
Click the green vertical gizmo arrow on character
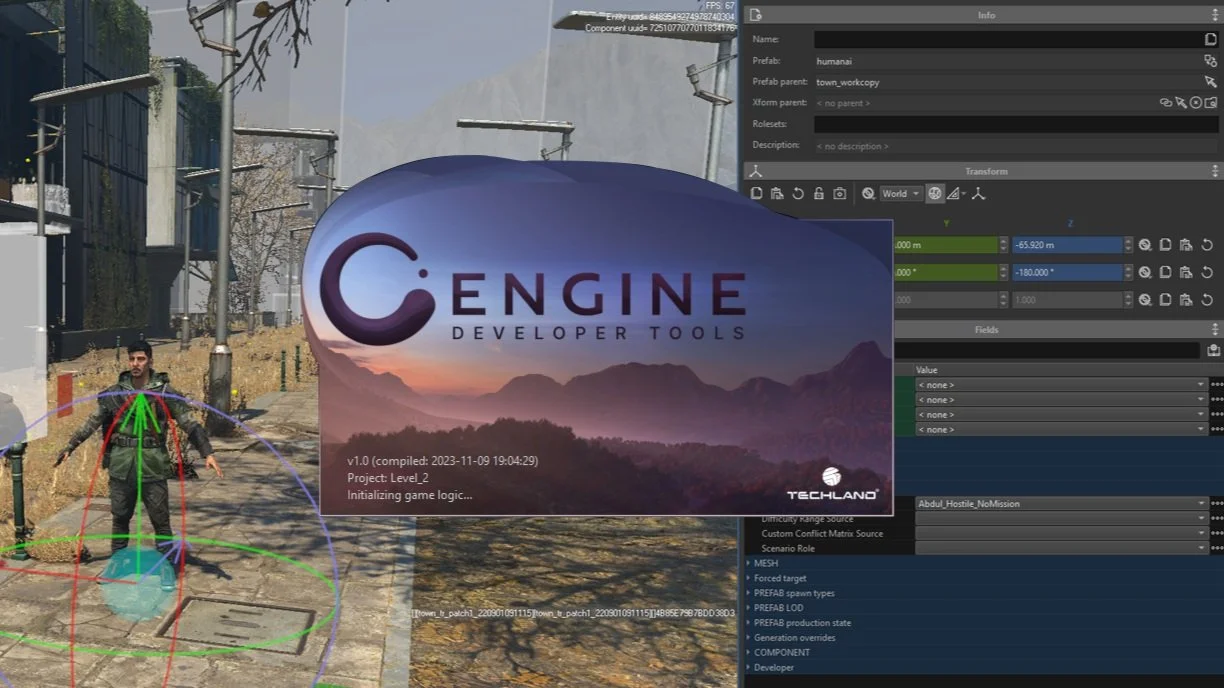[141, 408]
